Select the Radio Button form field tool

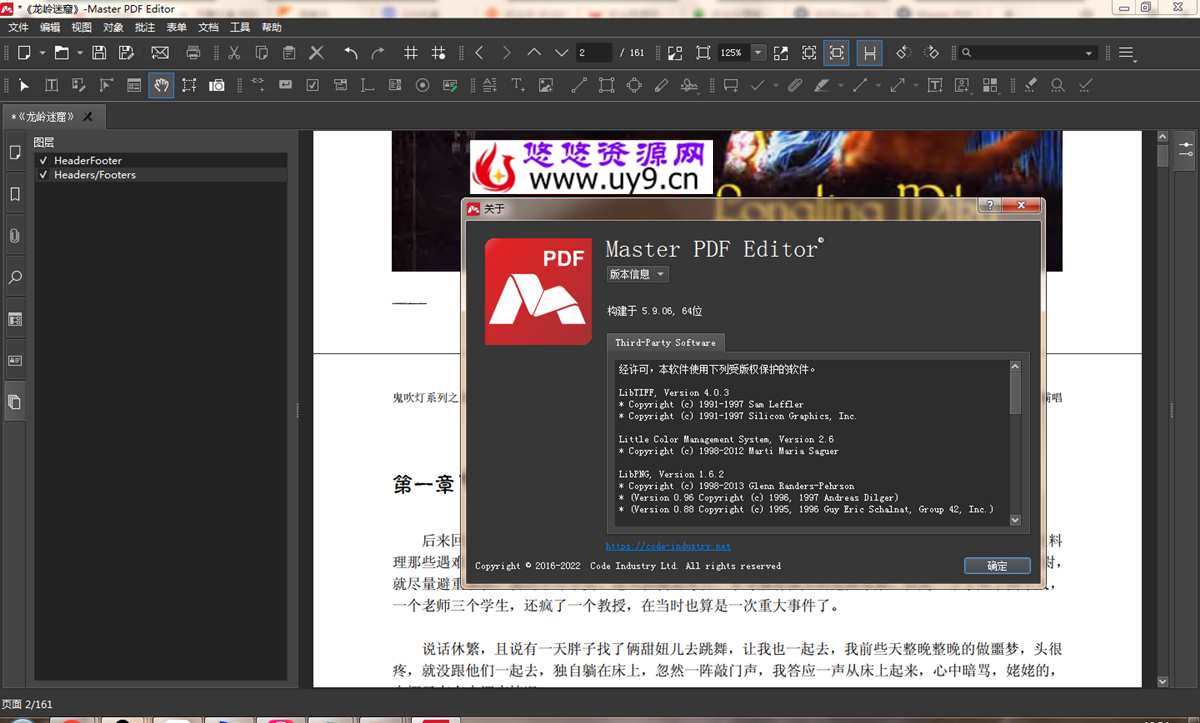click(x=422, y=86)
